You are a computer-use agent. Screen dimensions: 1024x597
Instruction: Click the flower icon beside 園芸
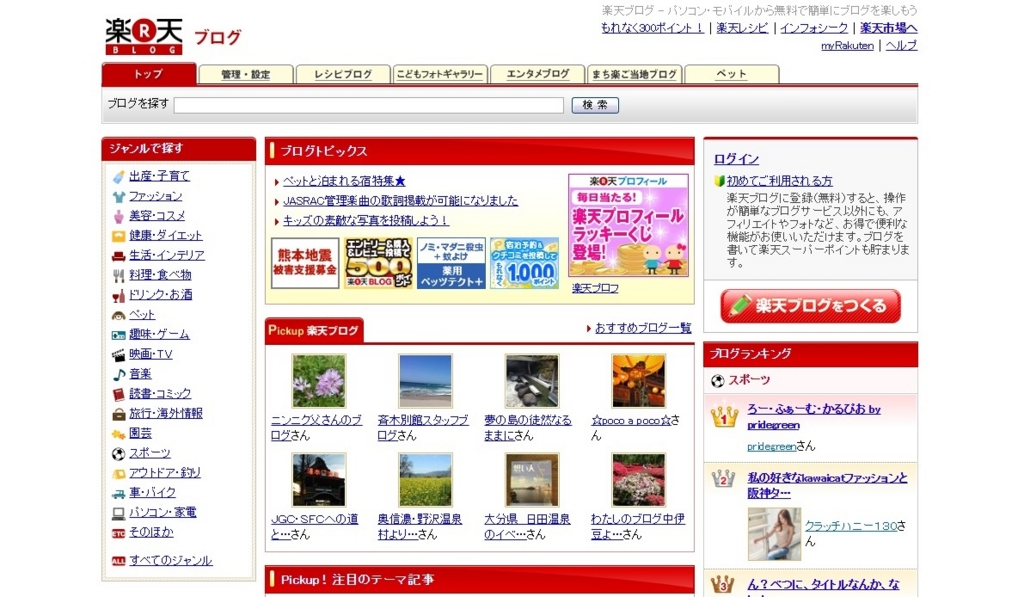[x=118, y=434]
